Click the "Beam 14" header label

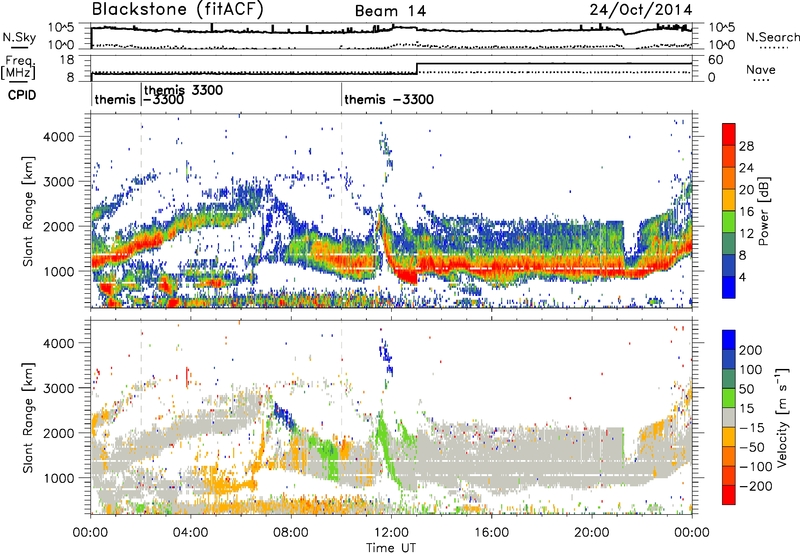click(390, 11)
